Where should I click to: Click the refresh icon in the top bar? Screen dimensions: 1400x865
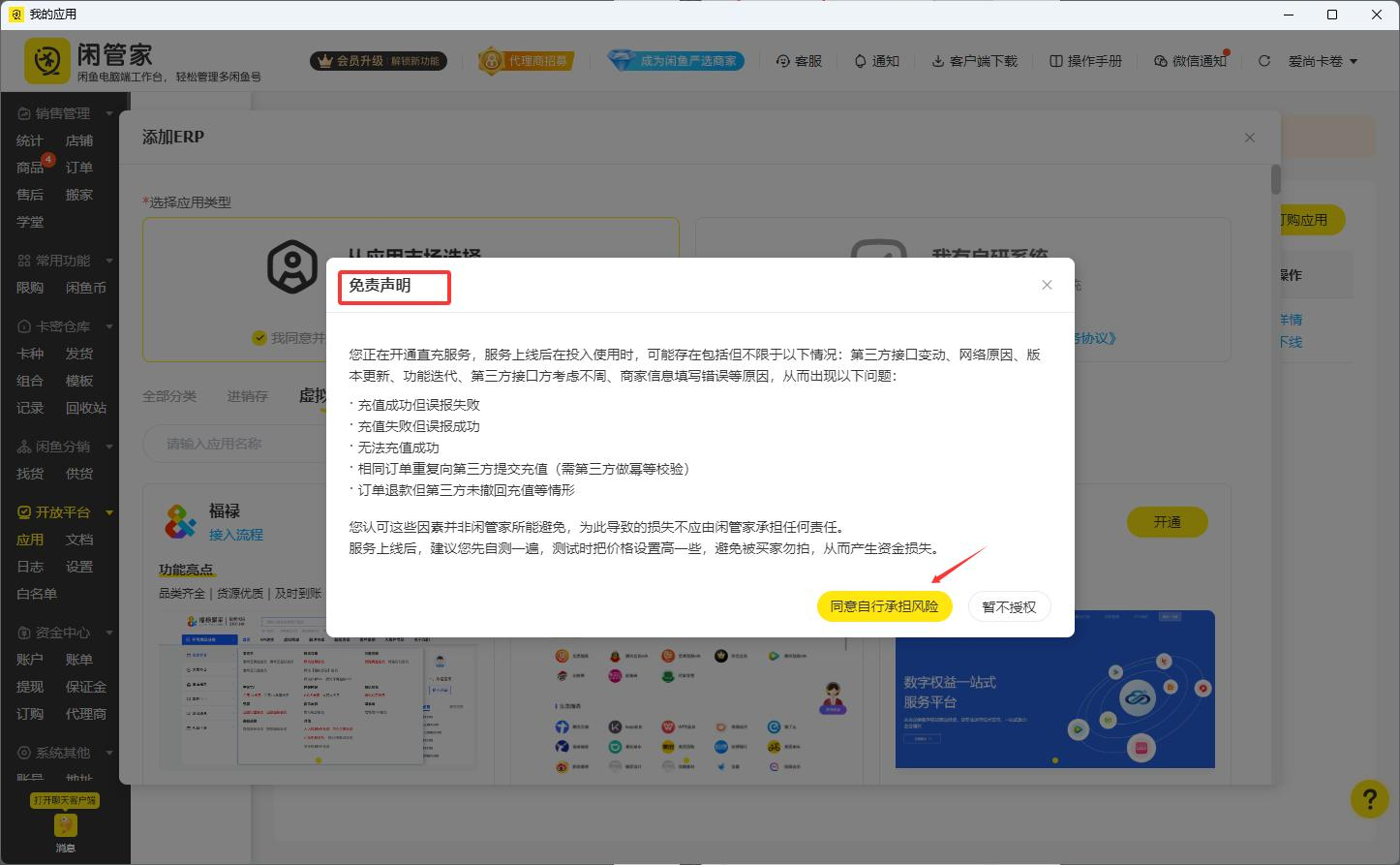click(1263, 60)
